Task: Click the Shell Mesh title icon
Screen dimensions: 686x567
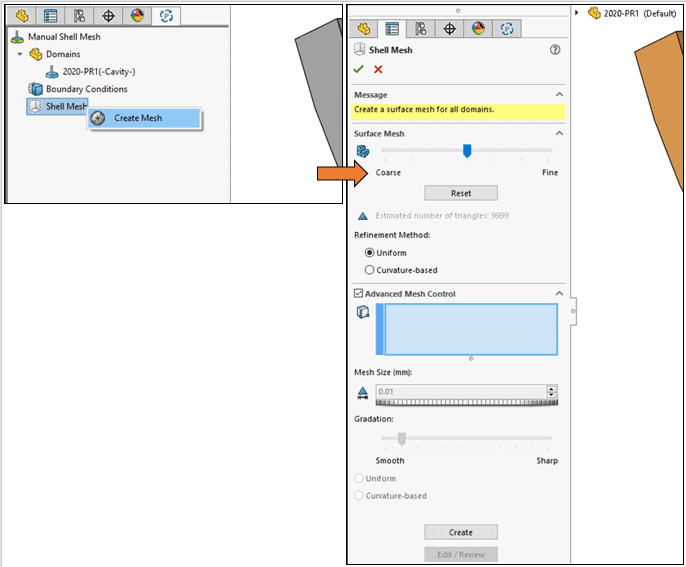Action: click(x=359, y=49)
